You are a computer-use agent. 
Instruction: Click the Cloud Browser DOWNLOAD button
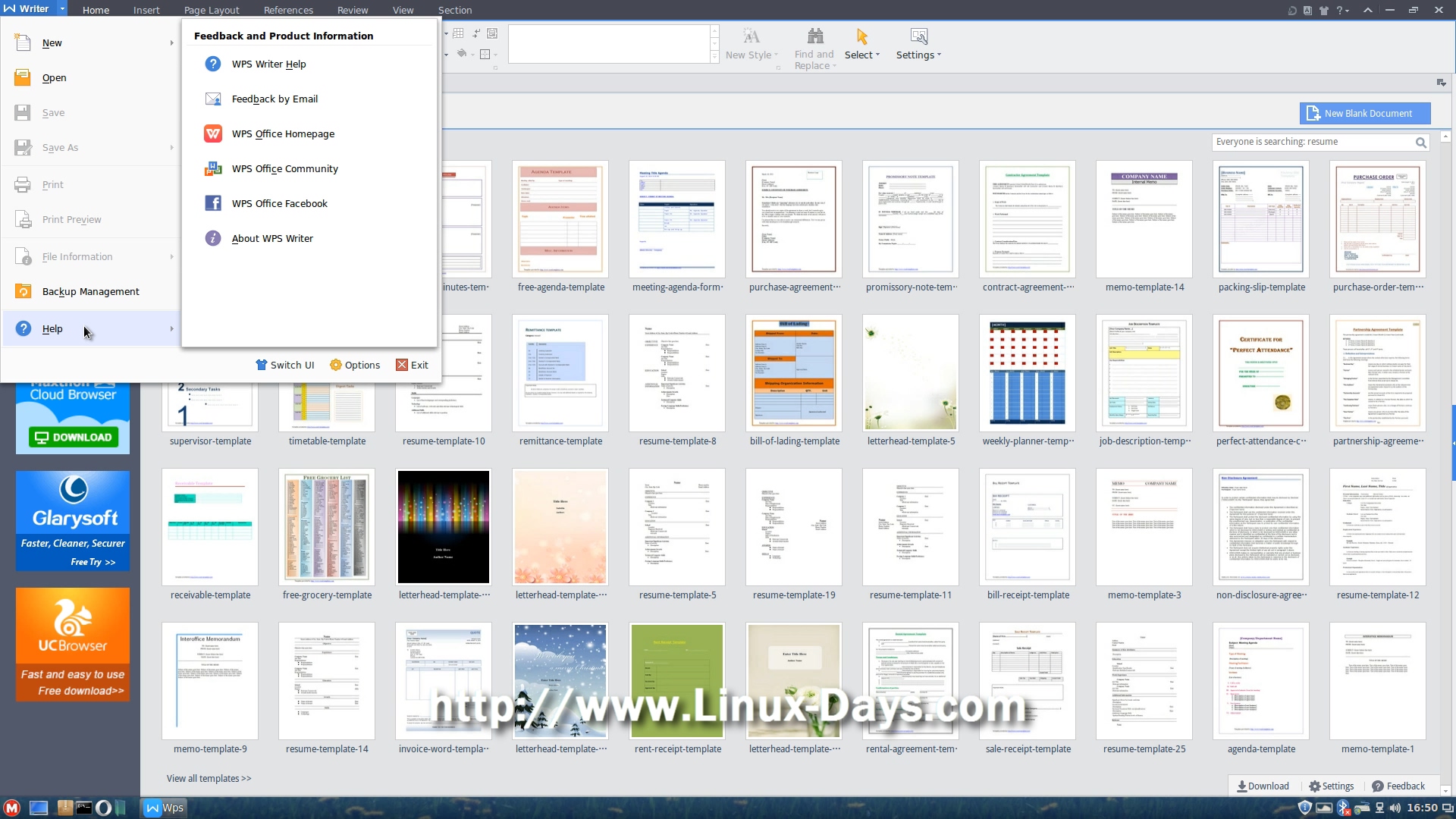coord(73,437)
